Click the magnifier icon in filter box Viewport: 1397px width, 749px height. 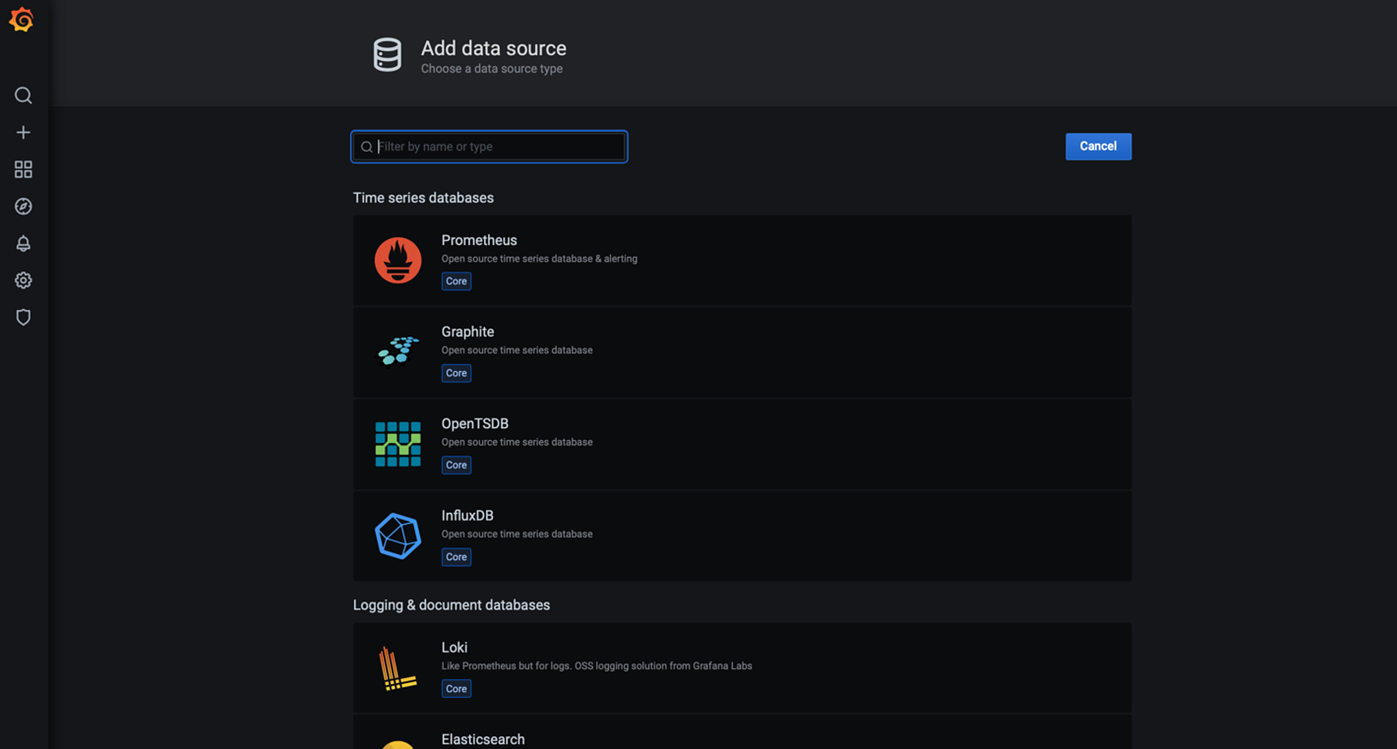click(x=367, y=147)
